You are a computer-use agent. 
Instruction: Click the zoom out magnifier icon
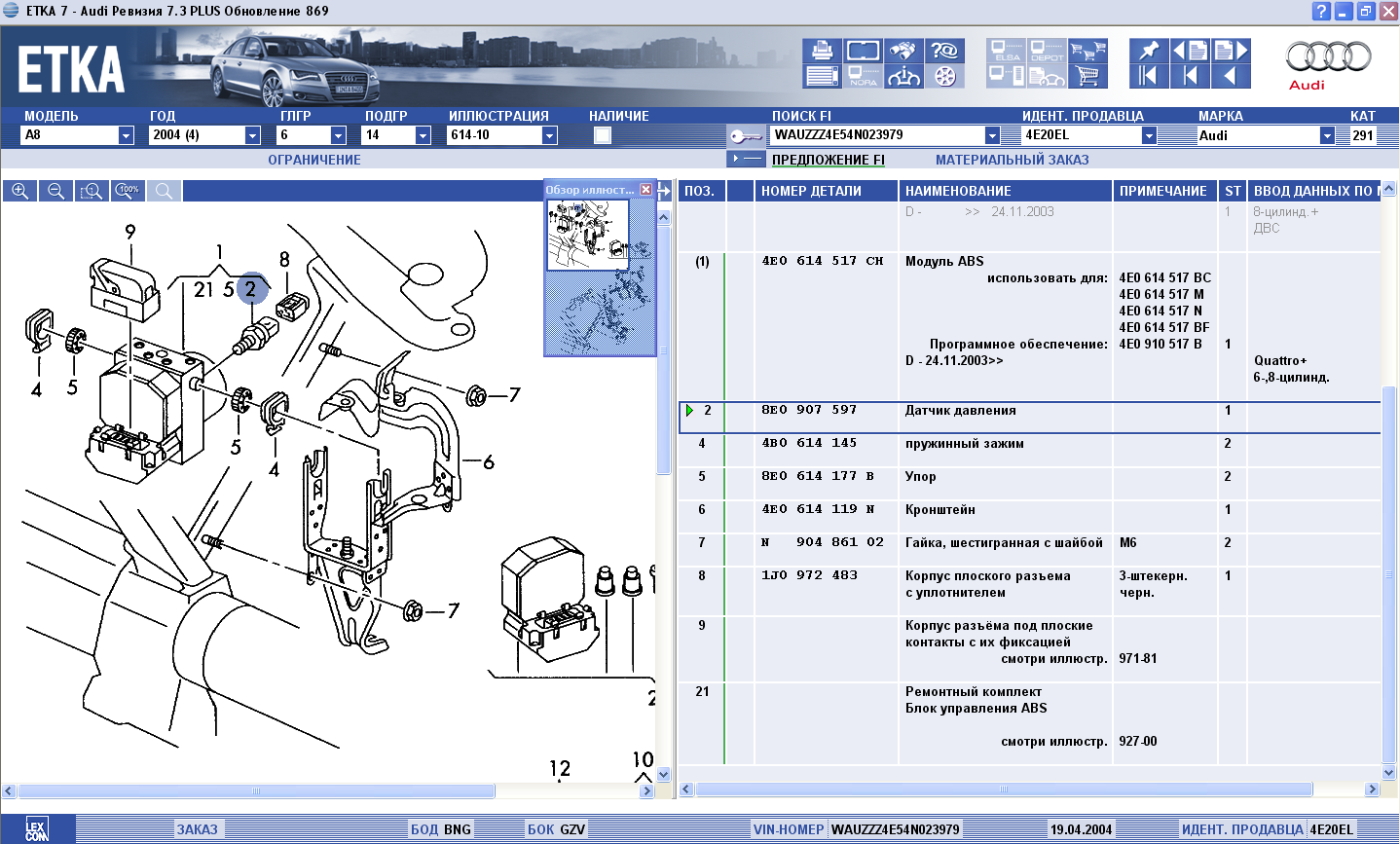click(55, 191)
